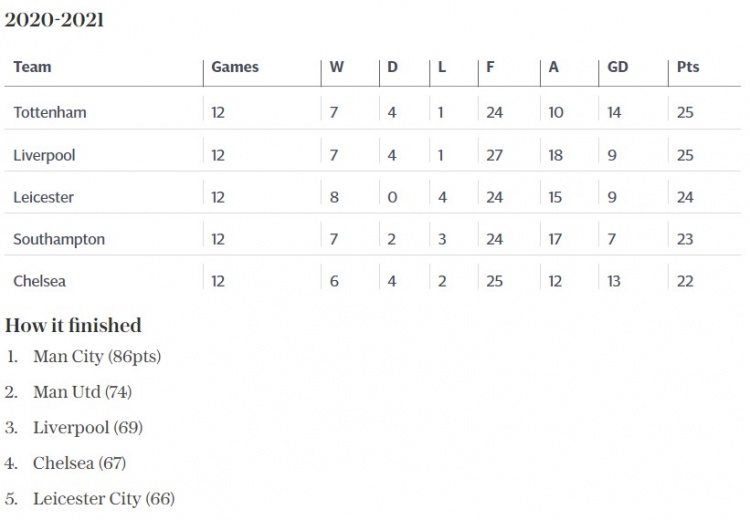
Task: Click the Team column header
Action: click(x=32, y=67)
